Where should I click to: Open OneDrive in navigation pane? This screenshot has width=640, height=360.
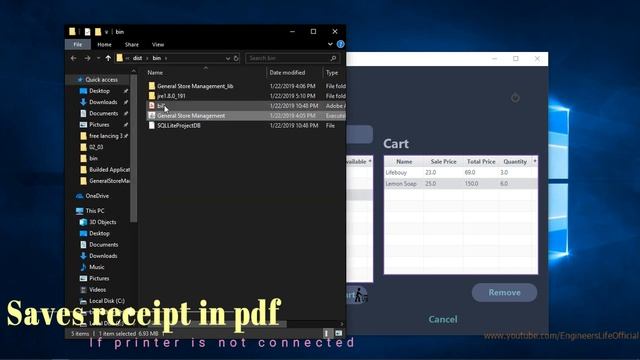(x=97, y=196)
